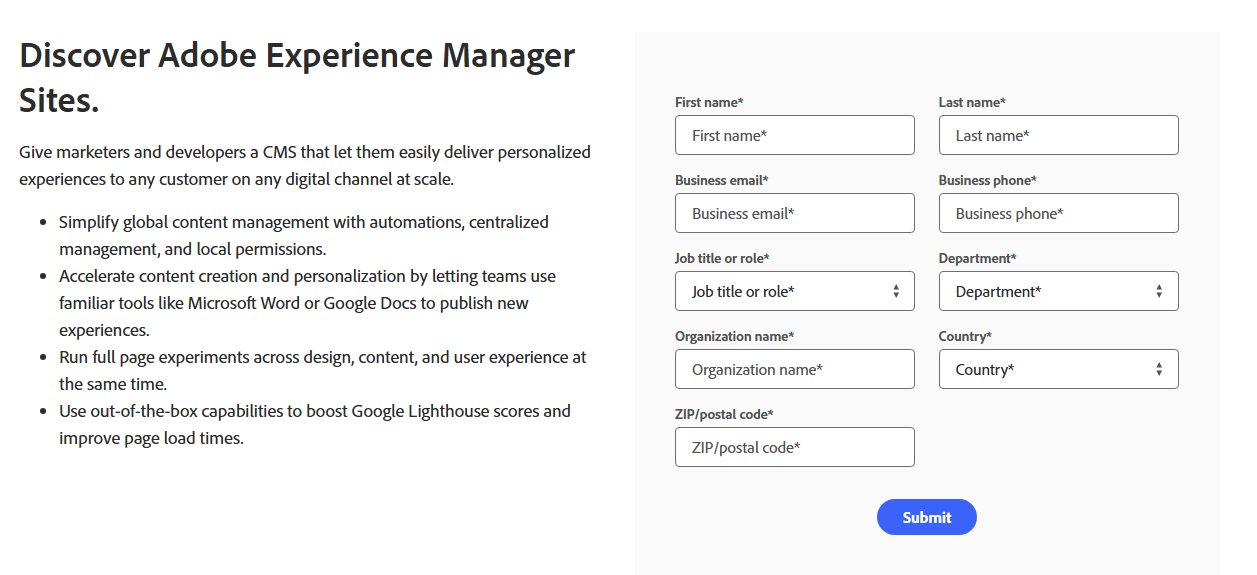Click the 'Business email*' label above field
This screenshot has height=575, width=1257.
(722, 180)
